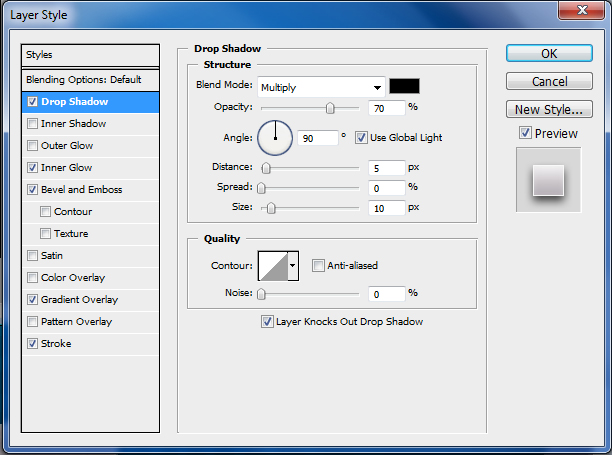Screen dimensions: 612x455
Task: Click the Distance slider handle
Action: coord(266,168)
